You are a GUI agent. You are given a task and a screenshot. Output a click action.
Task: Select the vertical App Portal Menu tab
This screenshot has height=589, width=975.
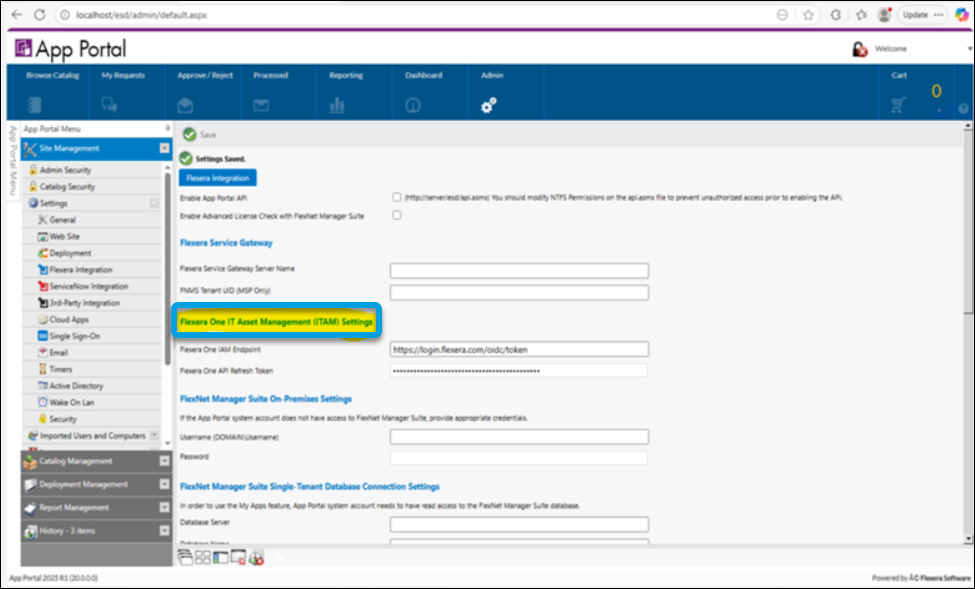(12, 160)
